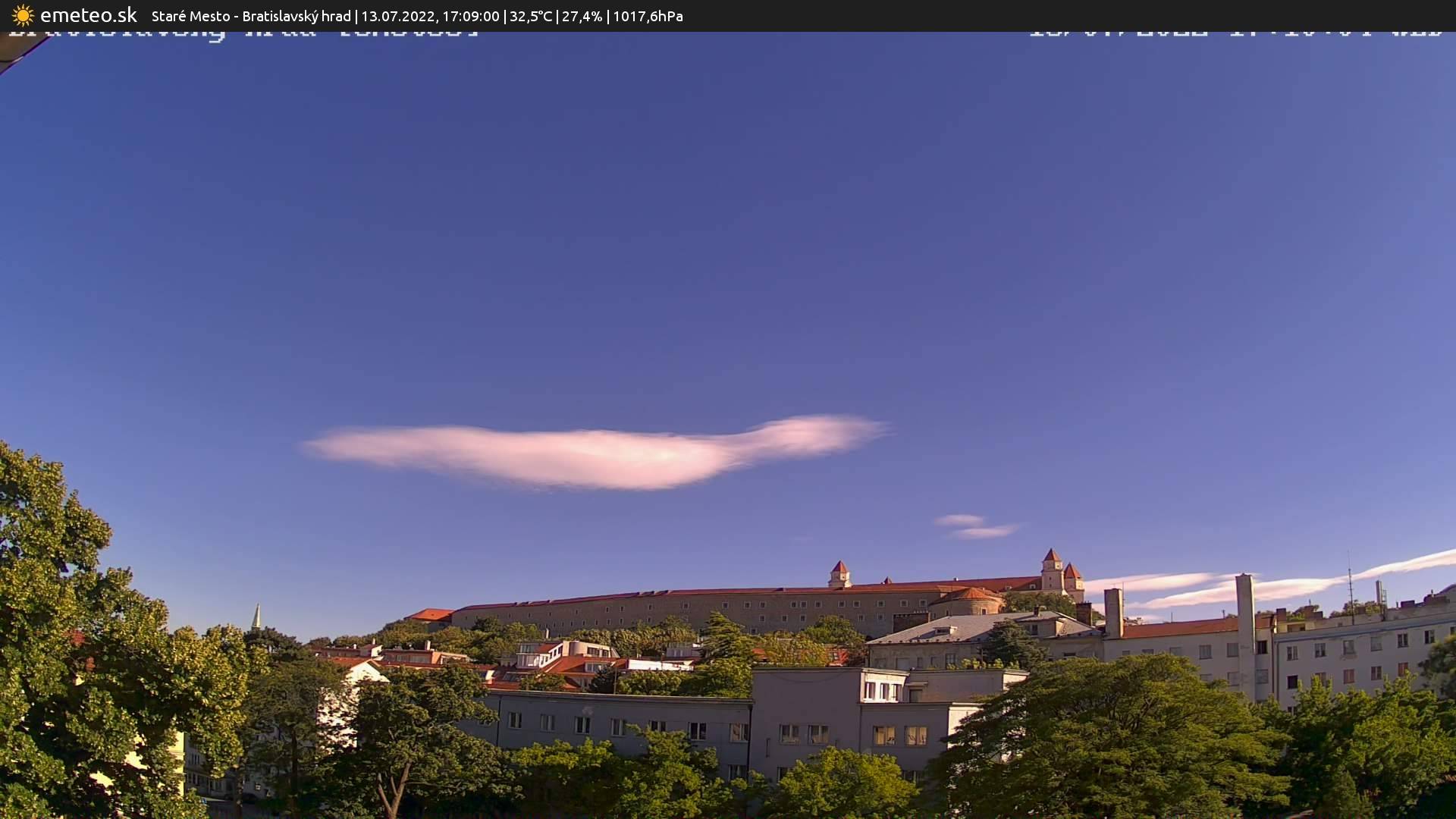Click the sun icon in the emeteo.sk logo

pos(21,14)
